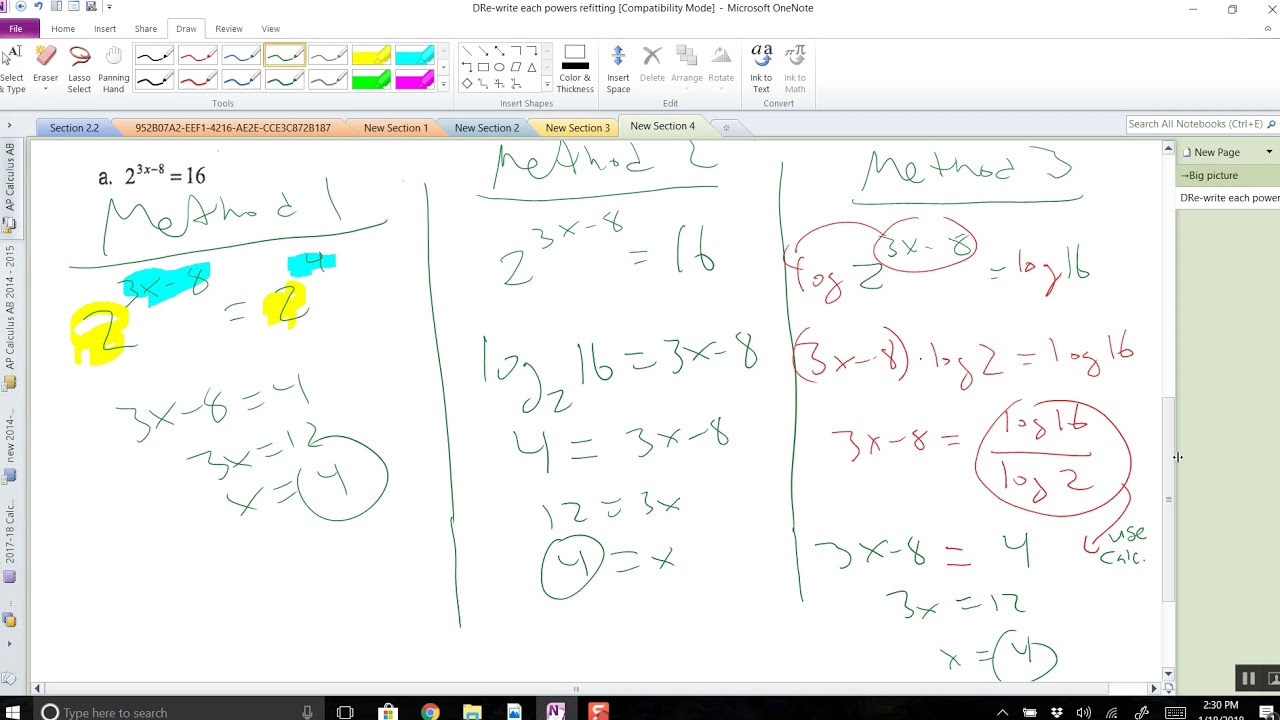1280x720 pixels.
Task: Activate the Lasso Select tool
Action: (x=79, y=70)
